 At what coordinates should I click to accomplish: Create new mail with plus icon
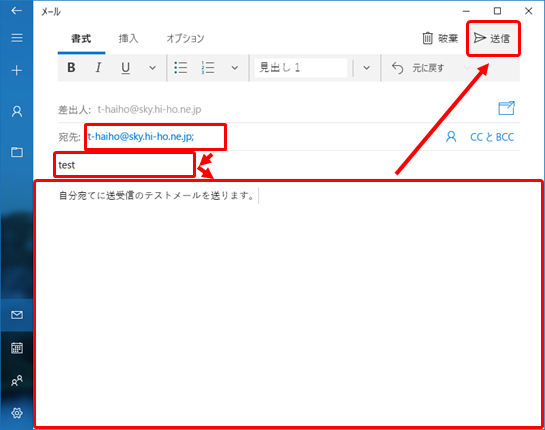tap(17, 71)
